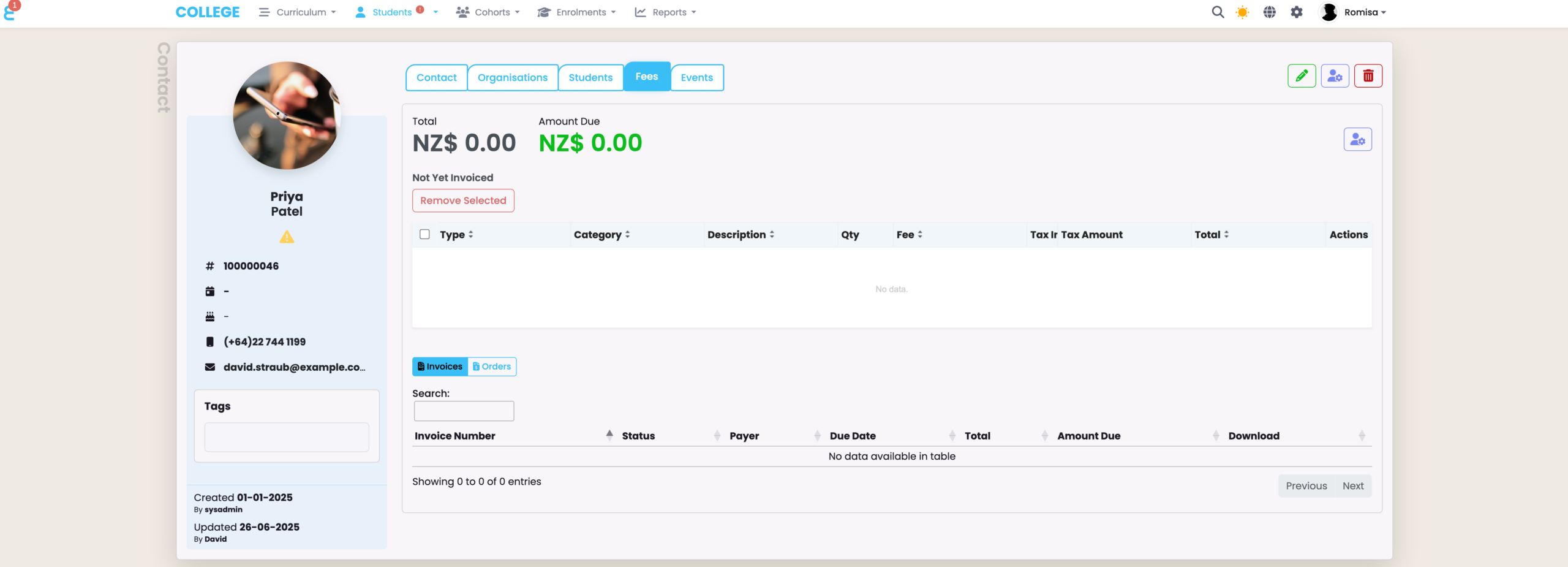The width and height of the screenshot is (1568, 567).
Task: Toggle the sun theme icon
Action: pyautogui.click(x=1242, y=12)
